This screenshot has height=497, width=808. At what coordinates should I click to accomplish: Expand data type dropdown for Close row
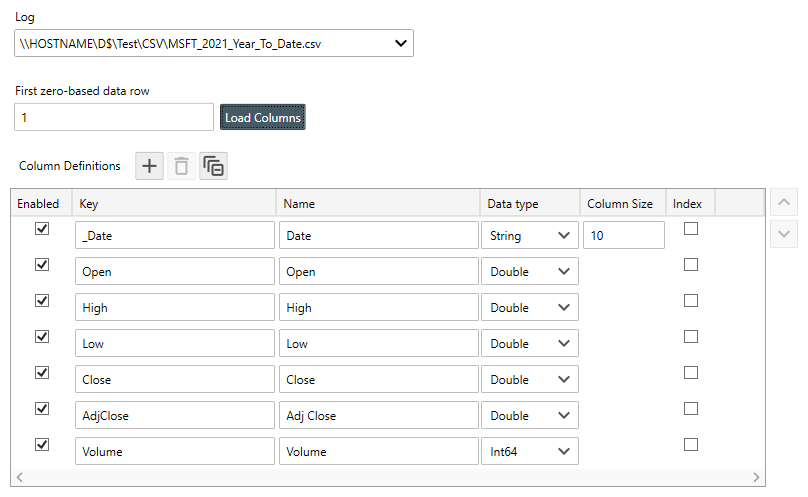click(530, 379)
